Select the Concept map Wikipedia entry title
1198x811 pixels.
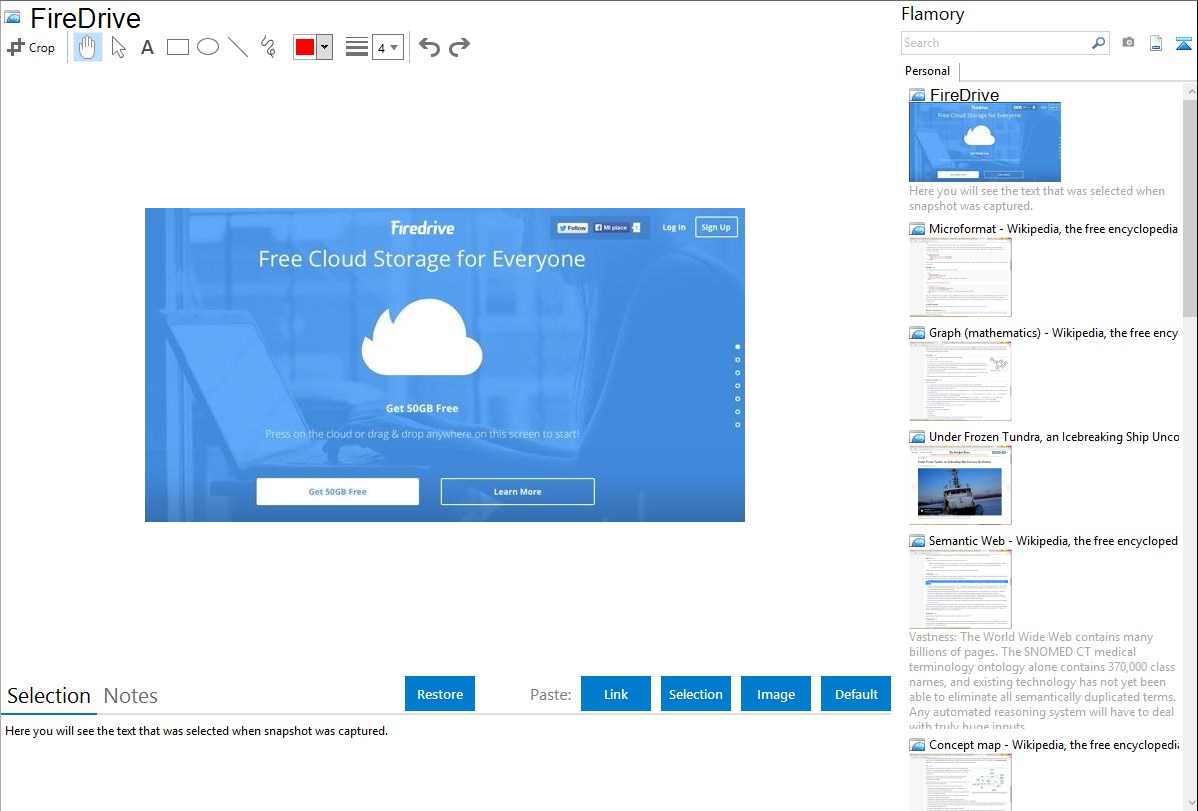(1053, 745)
